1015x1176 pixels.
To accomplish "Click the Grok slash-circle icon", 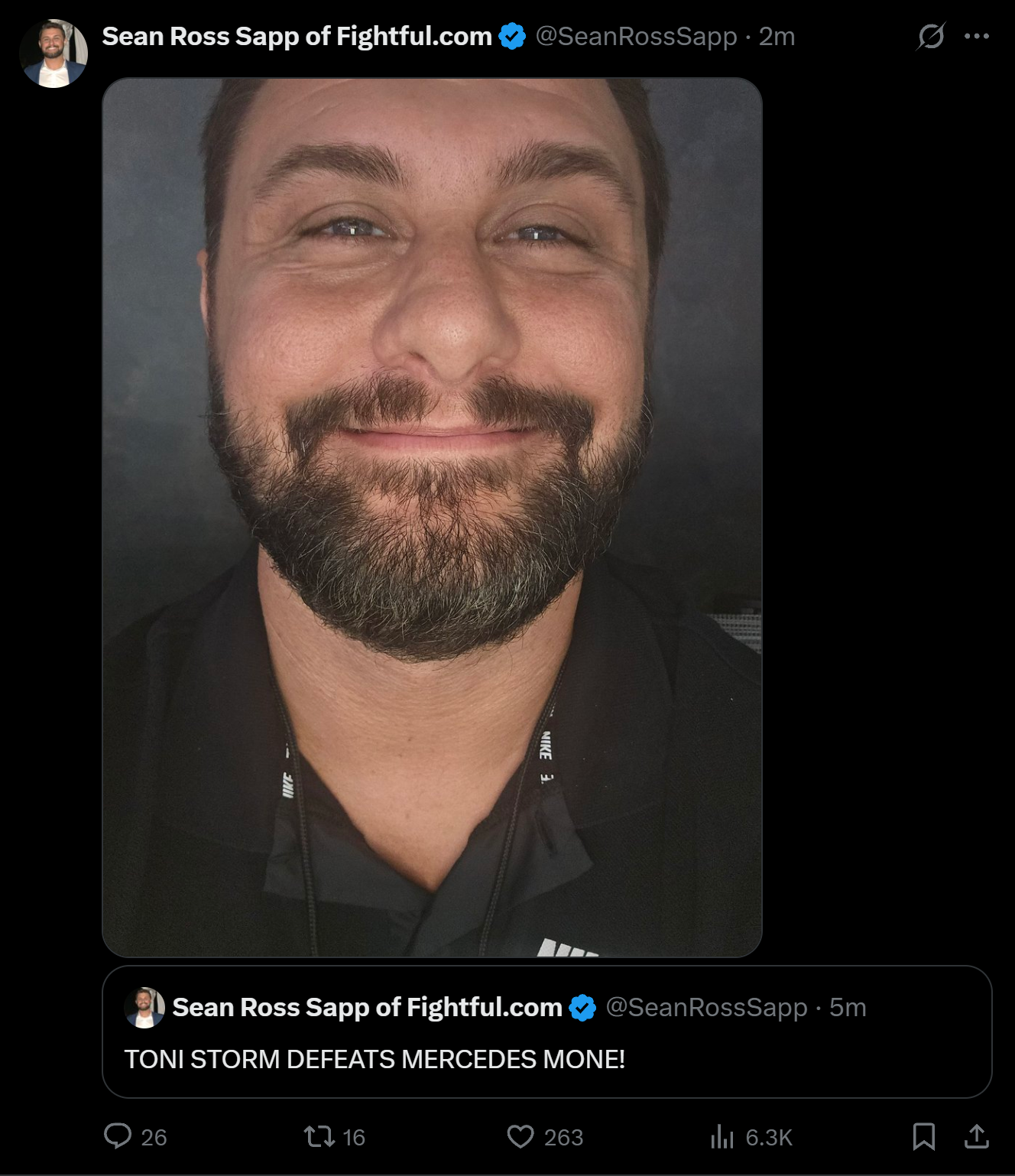I will [x=931, y=36].
